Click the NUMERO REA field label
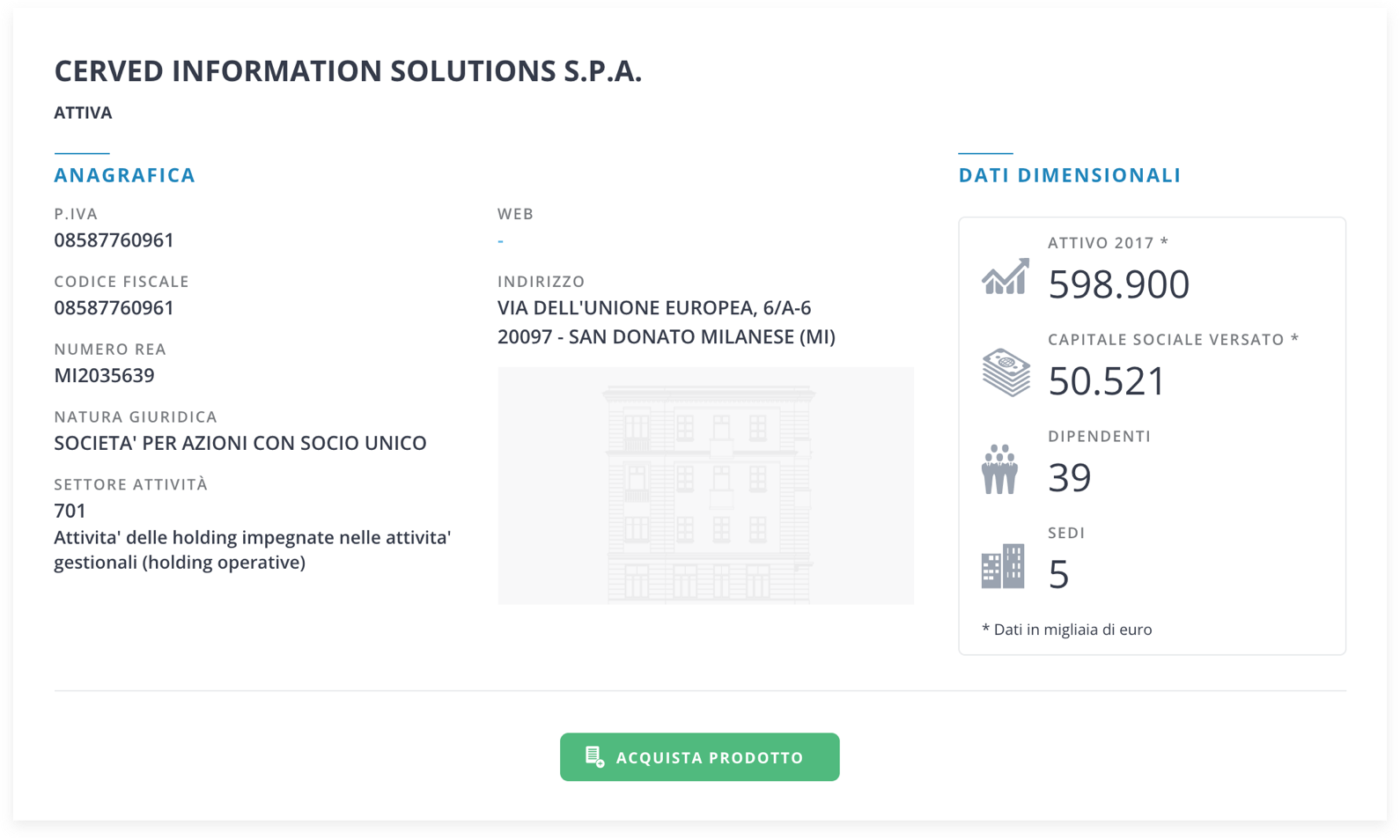Image resolution: width=1400 pixels, height=840 pixels. [x=110, y=350]
